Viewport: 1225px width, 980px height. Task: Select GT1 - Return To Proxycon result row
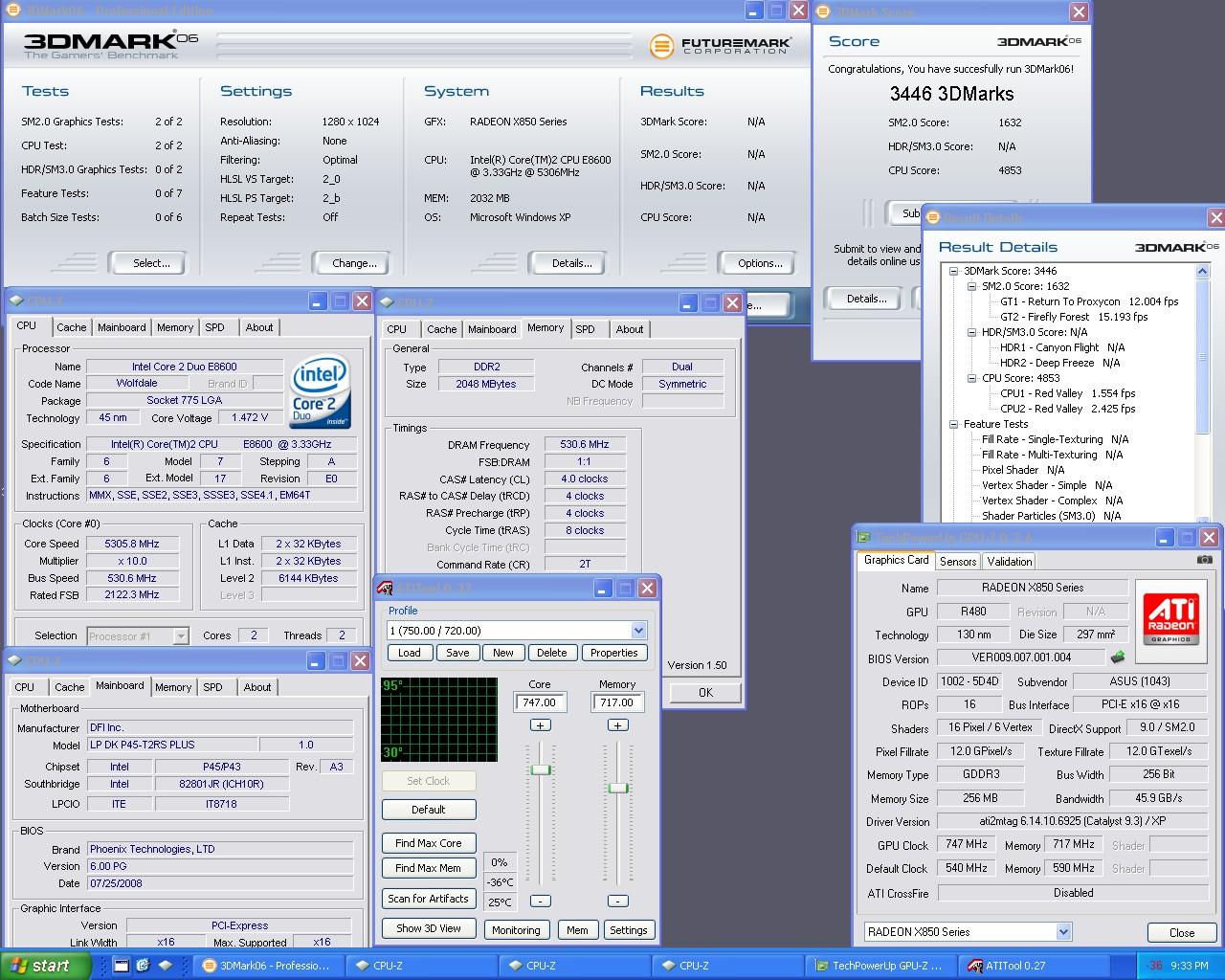pyautogui.click(x=1089, y=301)
